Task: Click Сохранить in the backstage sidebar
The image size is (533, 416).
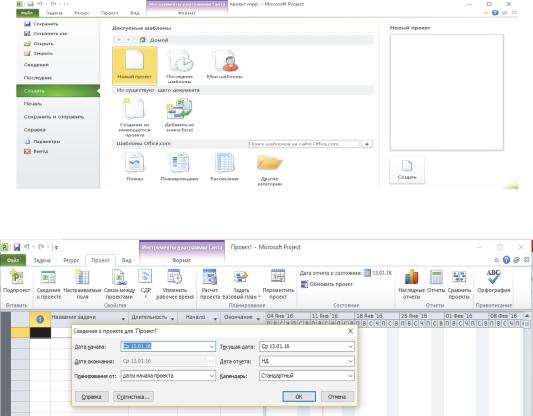Action: pos(41,24)
